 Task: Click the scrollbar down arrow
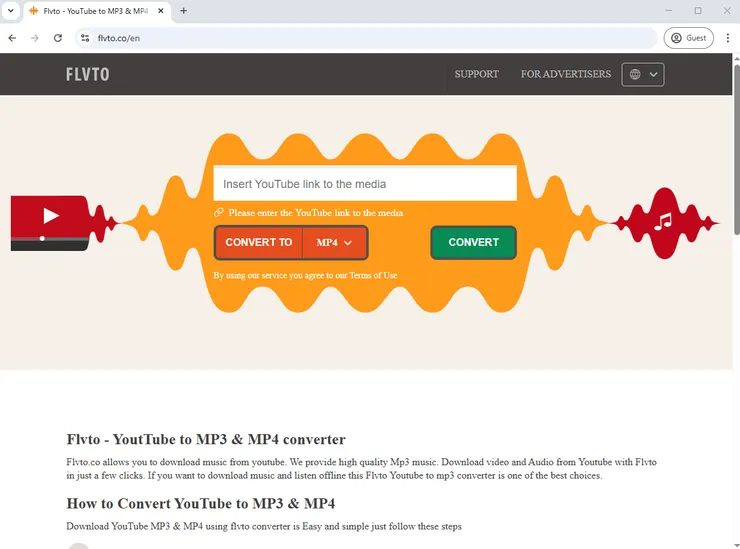(x=736, y=545)
